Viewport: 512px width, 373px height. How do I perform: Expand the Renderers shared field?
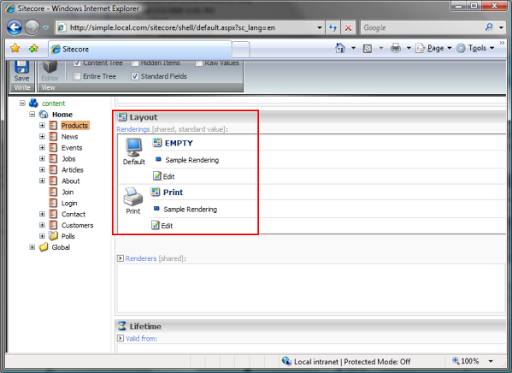pyautogui.click(x=120, y=258)
